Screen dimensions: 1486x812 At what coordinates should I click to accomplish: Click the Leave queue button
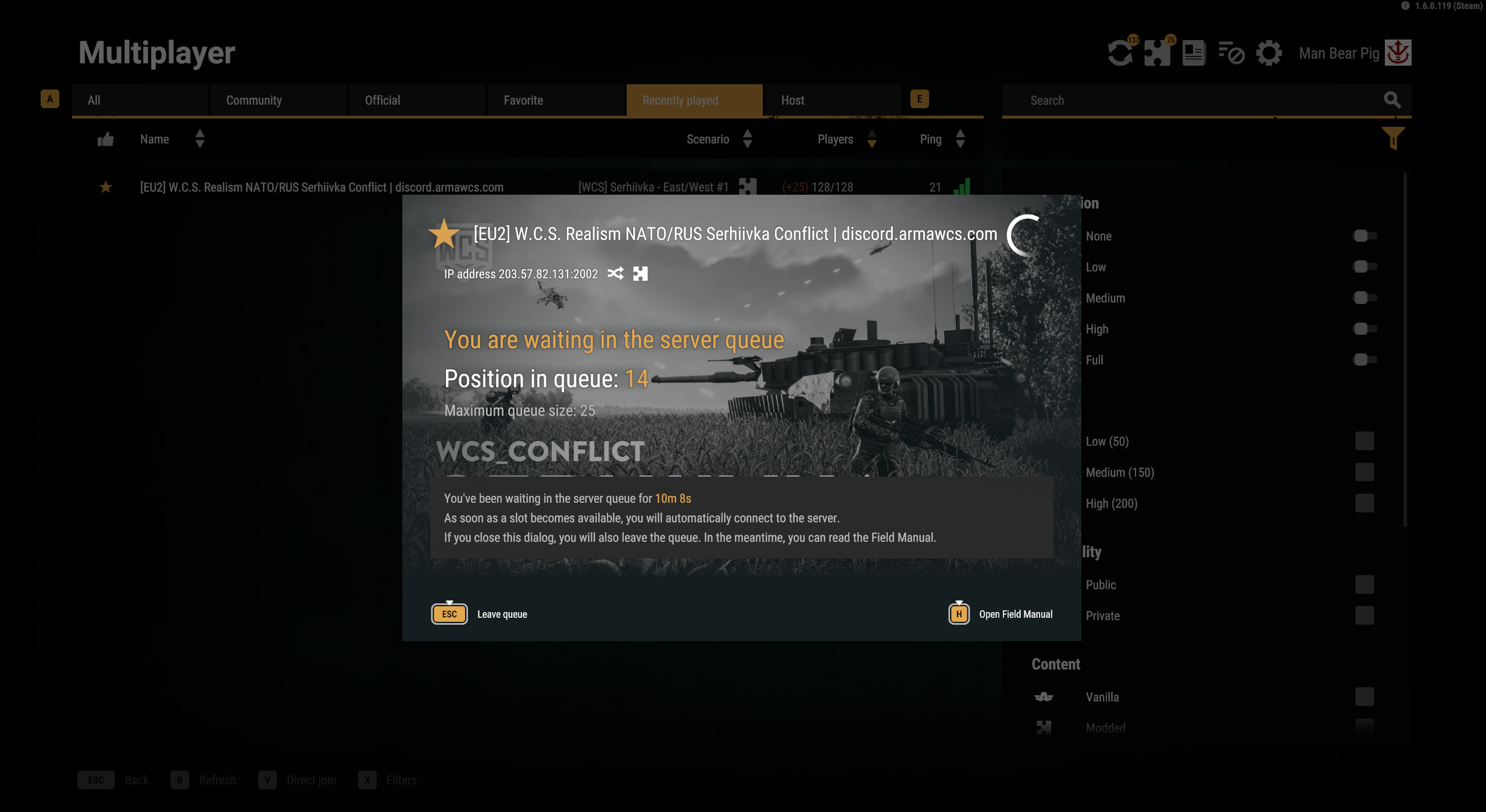pyautogui.click(x=480, y=614)
